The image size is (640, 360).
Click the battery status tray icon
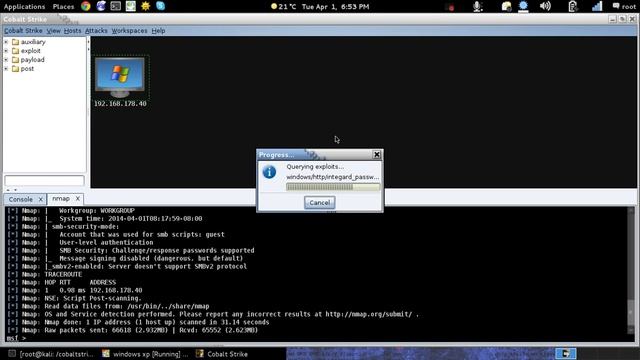click(x=573, y=6)
